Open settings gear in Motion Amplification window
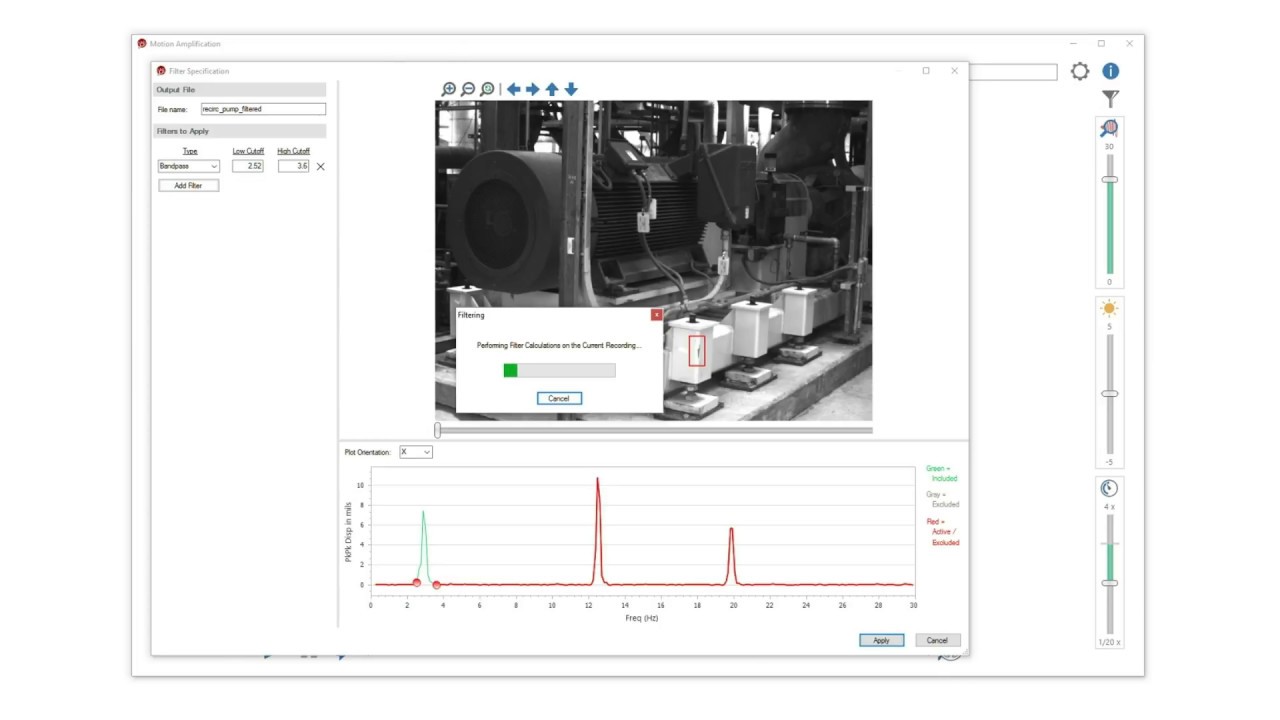1280x720 pixels. pyautogui.click(x=1080, y=71)
